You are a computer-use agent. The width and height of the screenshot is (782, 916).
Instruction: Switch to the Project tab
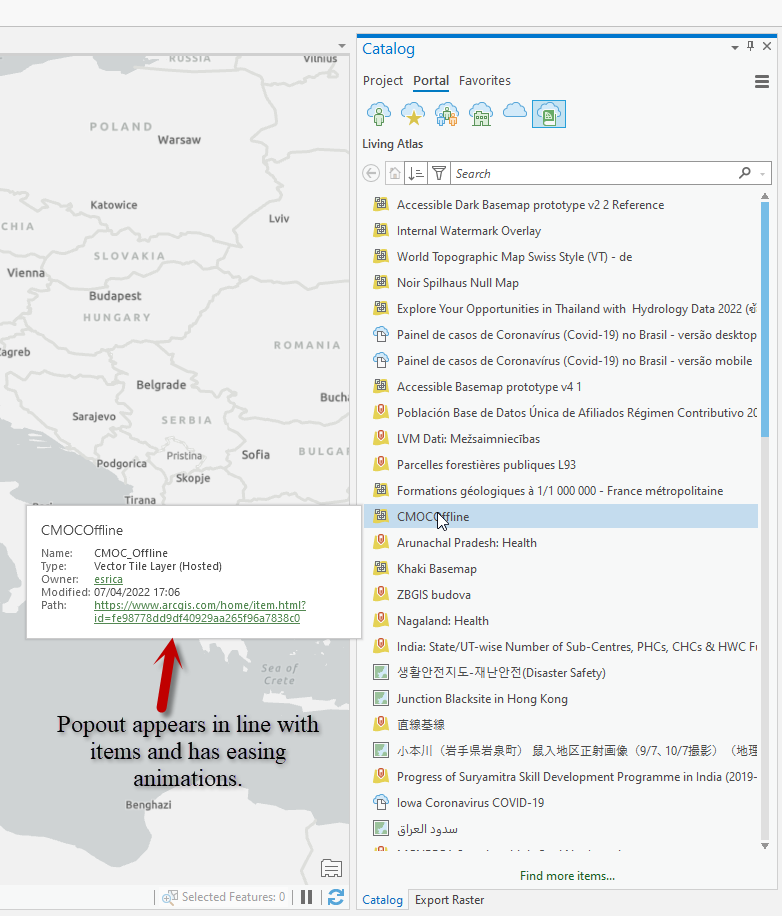coord(383,81)
